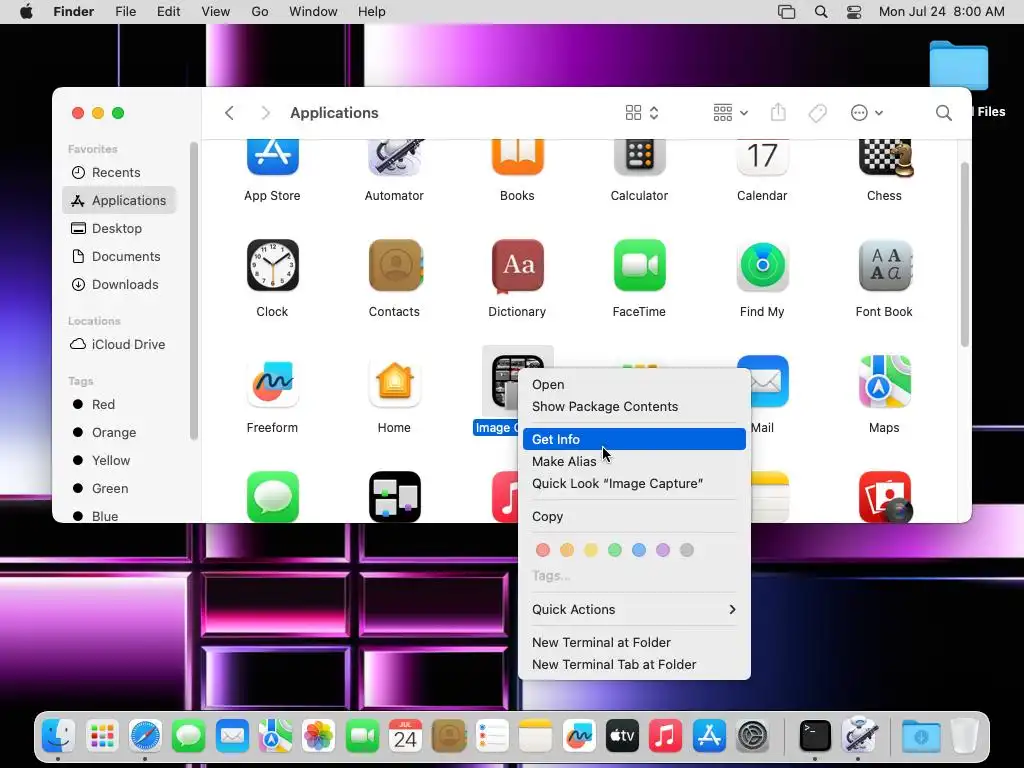
Task: Click the Applications window vertical scrollbar
Action: 965,255
